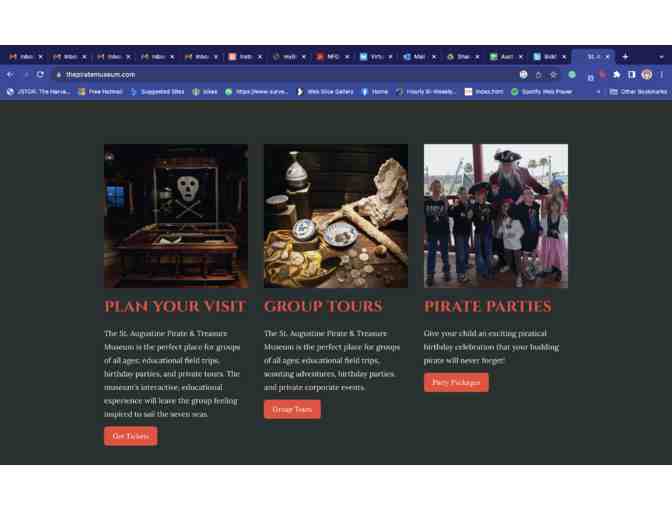
Task: Click the share page icon in address bar
Action: 539,75
